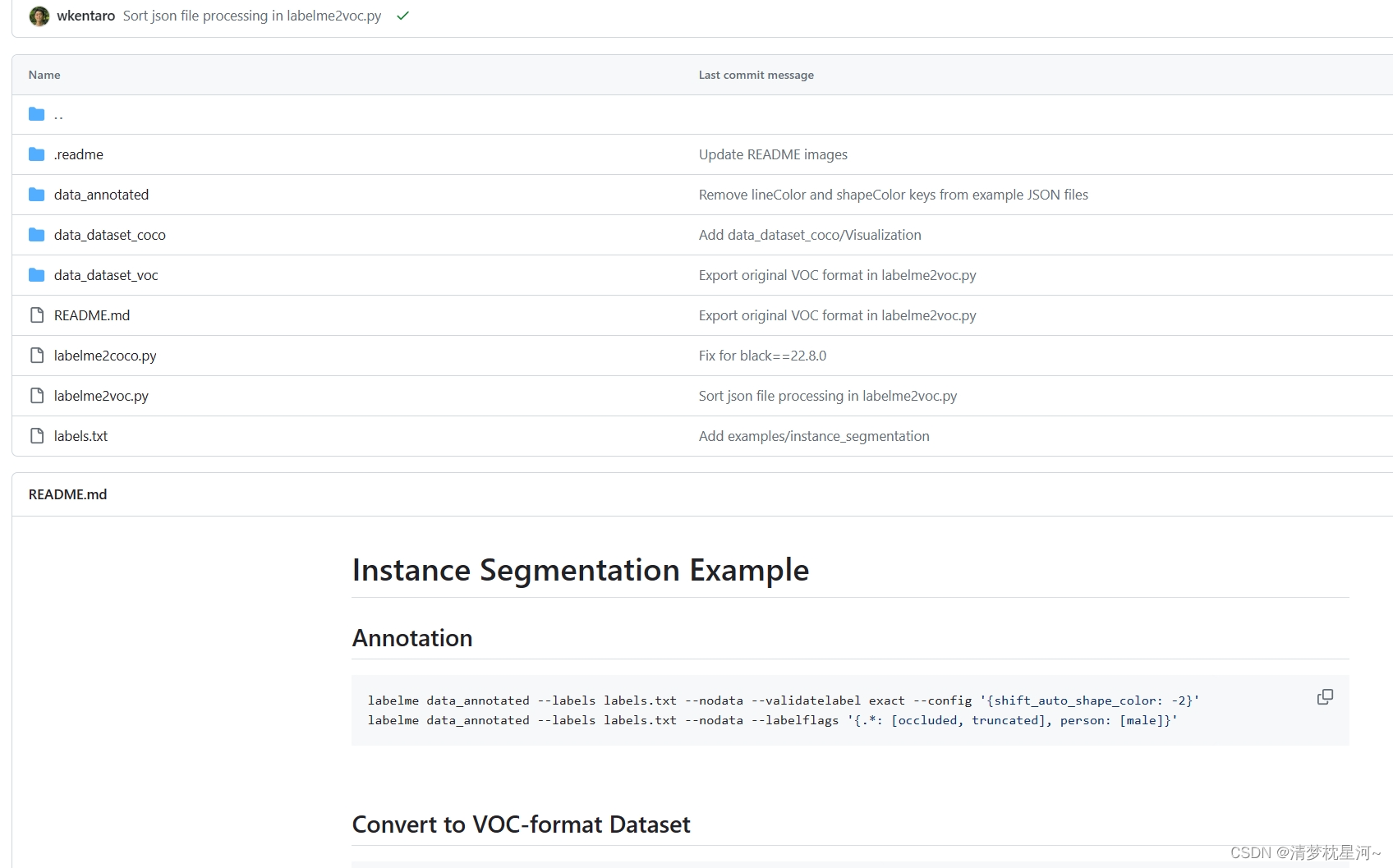Open 'Fix for black==22.8.0' commit message

point(762,356)
